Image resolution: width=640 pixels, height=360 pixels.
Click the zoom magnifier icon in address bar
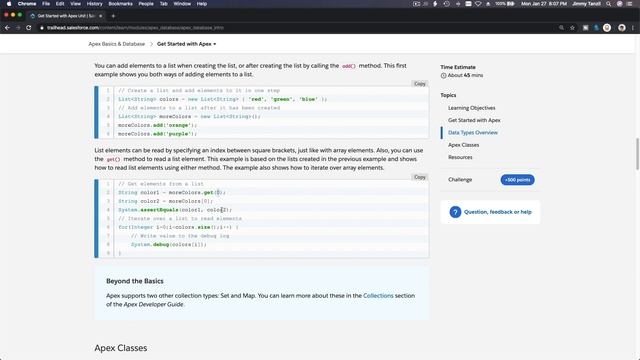562,28
